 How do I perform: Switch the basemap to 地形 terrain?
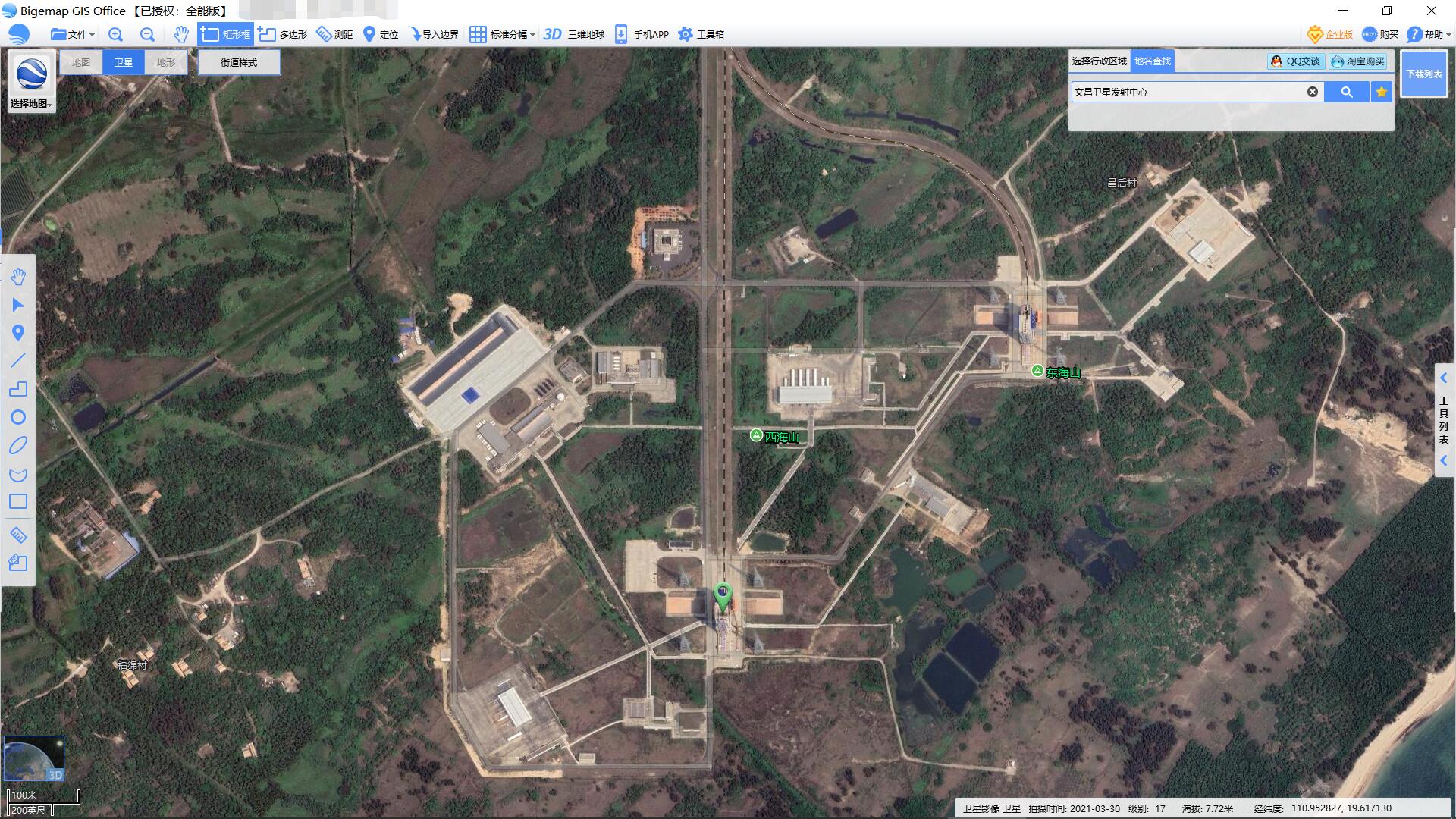click(x=165, y=62)
